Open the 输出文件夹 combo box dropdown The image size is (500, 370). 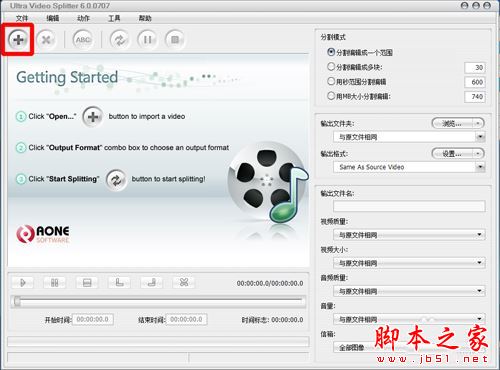pyautogui.click(x=480, y=137)
